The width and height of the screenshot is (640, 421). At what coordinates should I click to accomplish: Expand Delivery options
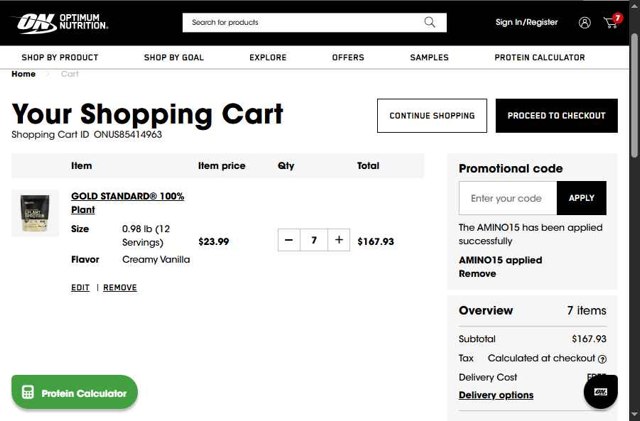coord(496,395)
